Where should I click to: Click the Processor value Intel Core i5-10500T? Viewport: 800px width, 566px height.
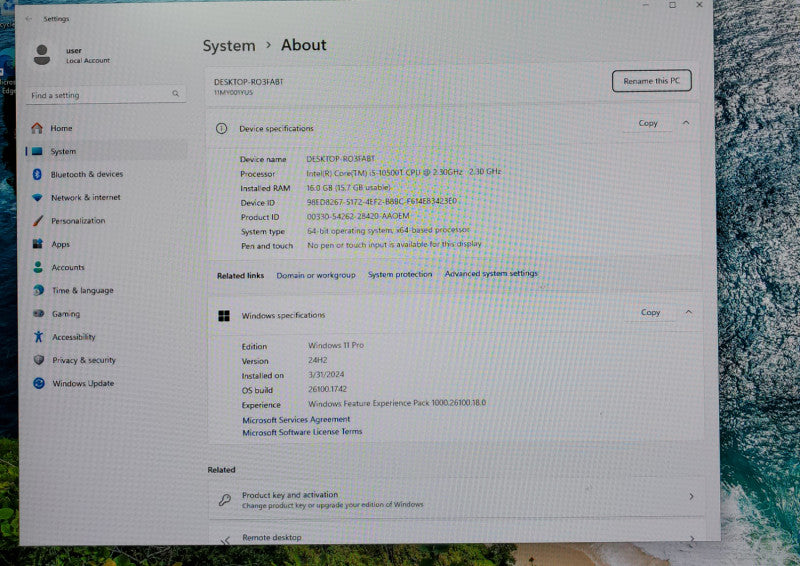click(404, 173)
